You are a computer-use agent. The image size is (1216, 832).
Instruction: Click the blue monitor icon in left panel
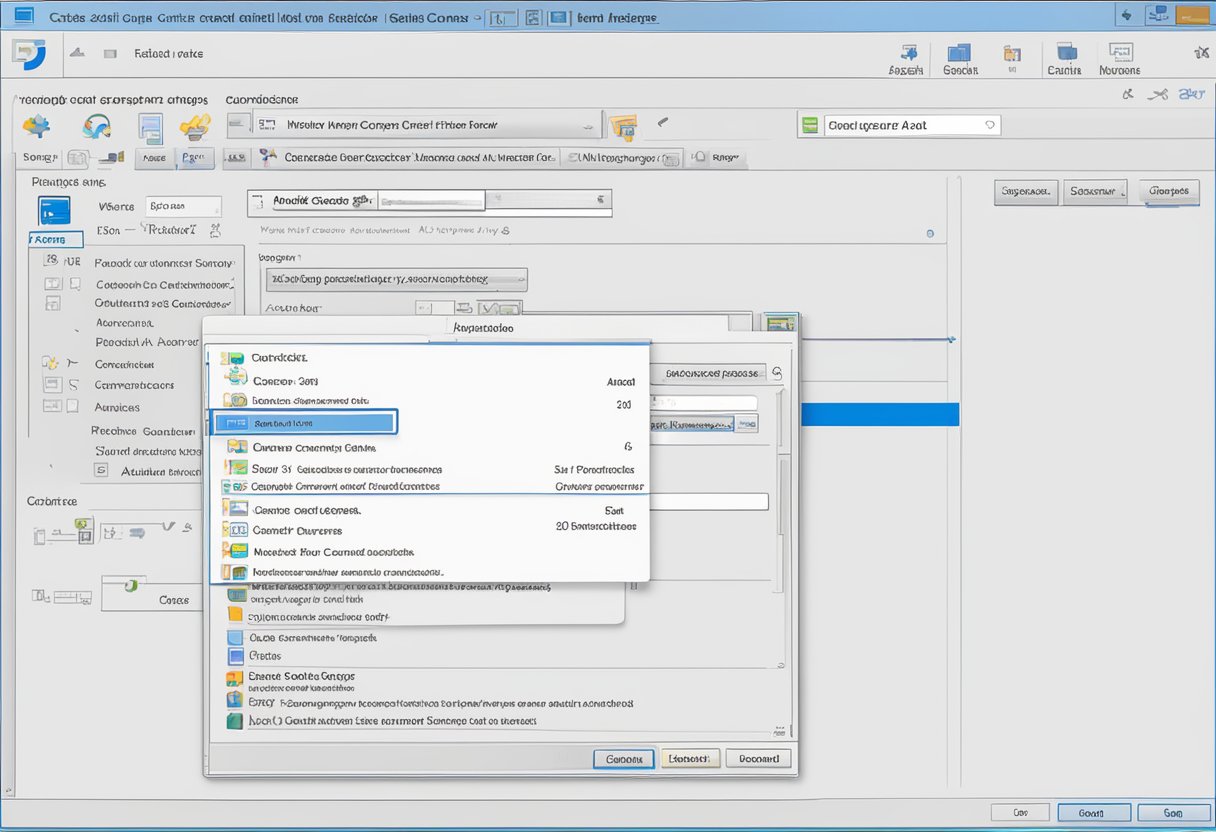coord(54,210)
